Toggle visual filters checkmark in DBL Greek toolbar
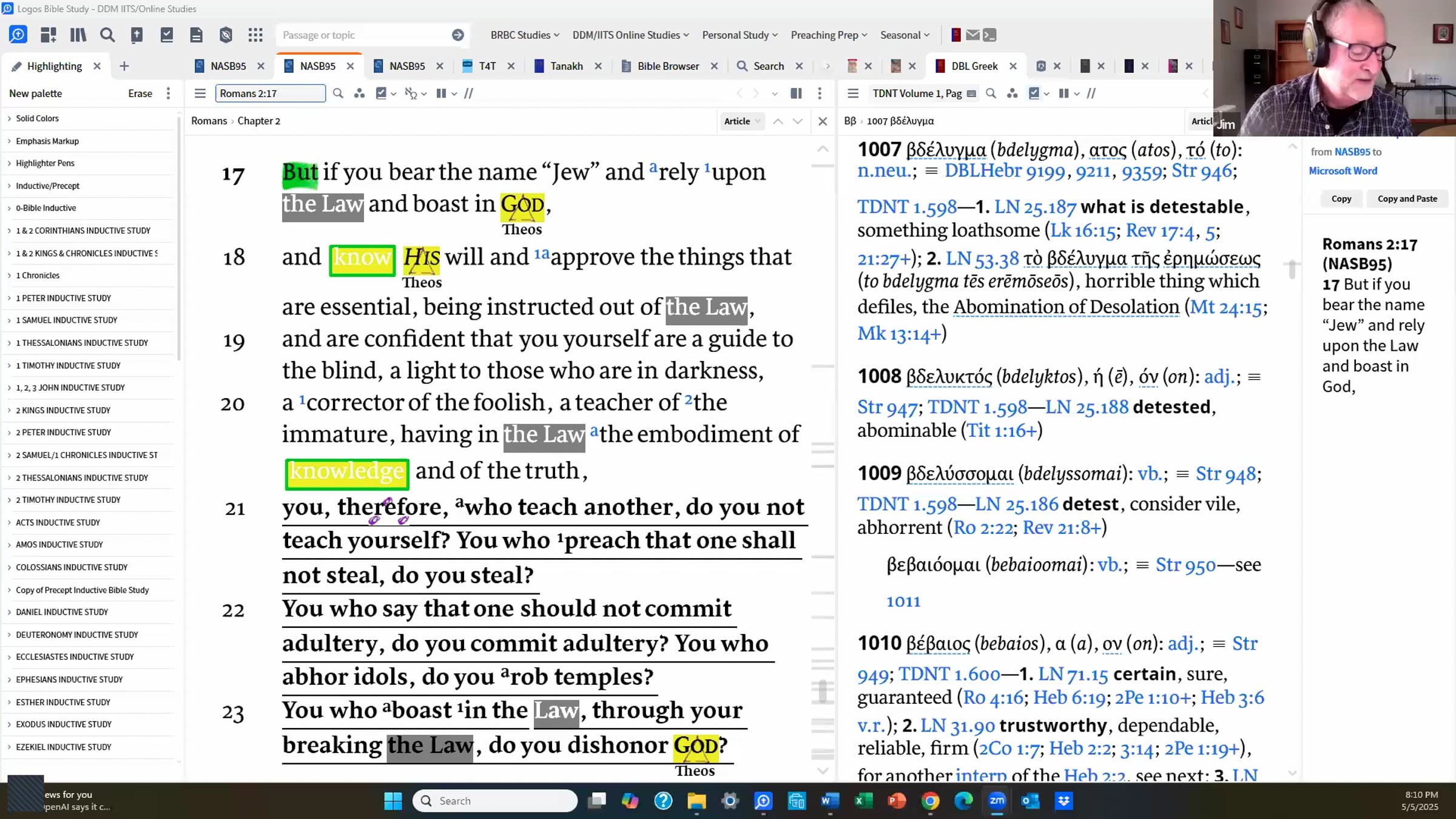Image resolution: width=1456 pixels, height=819 pixels. point(1034,93)
